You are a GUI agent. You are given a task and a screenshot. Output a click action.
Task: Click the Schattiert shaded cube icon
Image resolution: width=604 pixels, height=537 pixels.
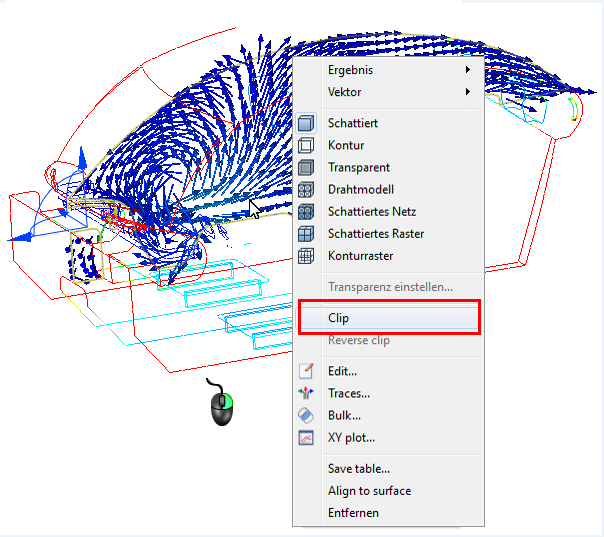306,123
